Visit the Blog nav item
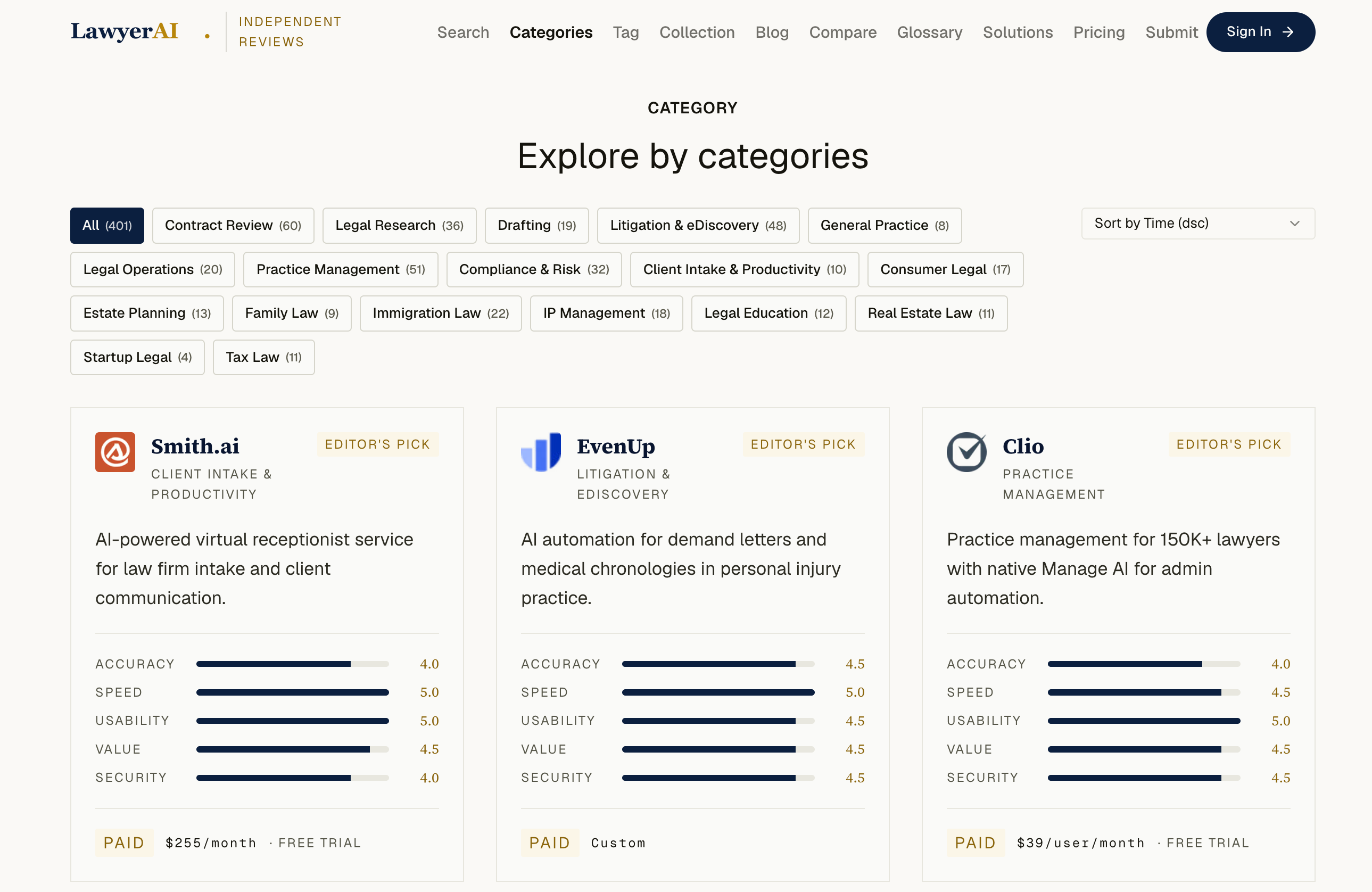Image resolution: width=1372 pixels, height=892 pixels. coord(772,32)
